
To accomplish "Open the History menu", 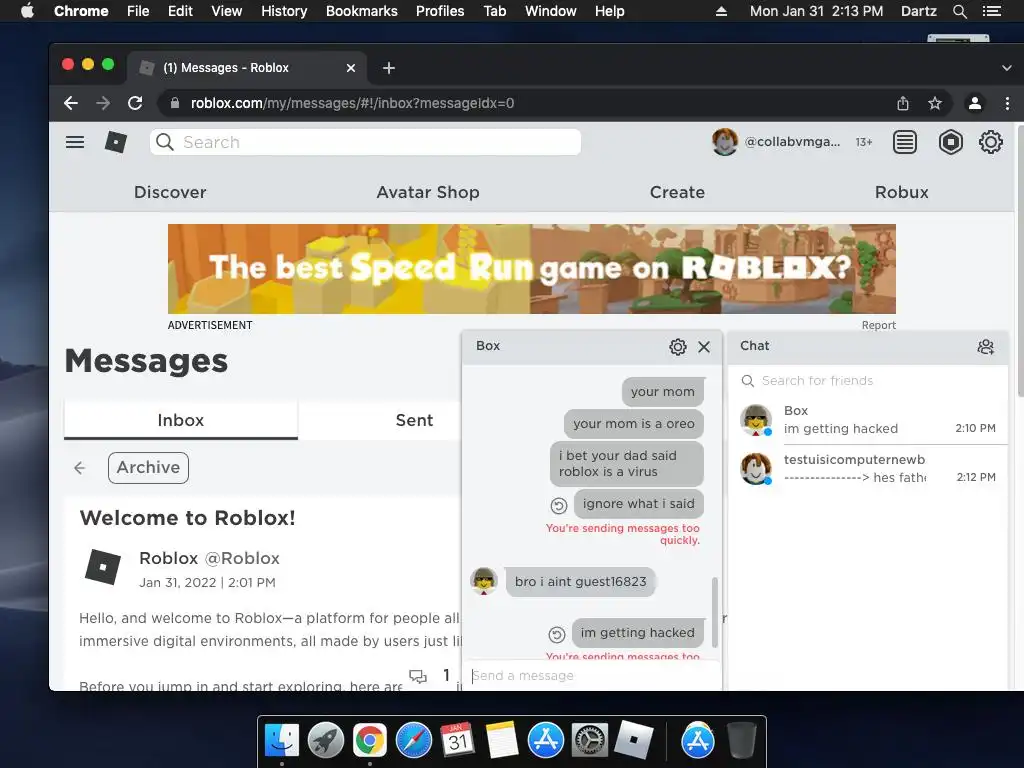I will 284,11.
